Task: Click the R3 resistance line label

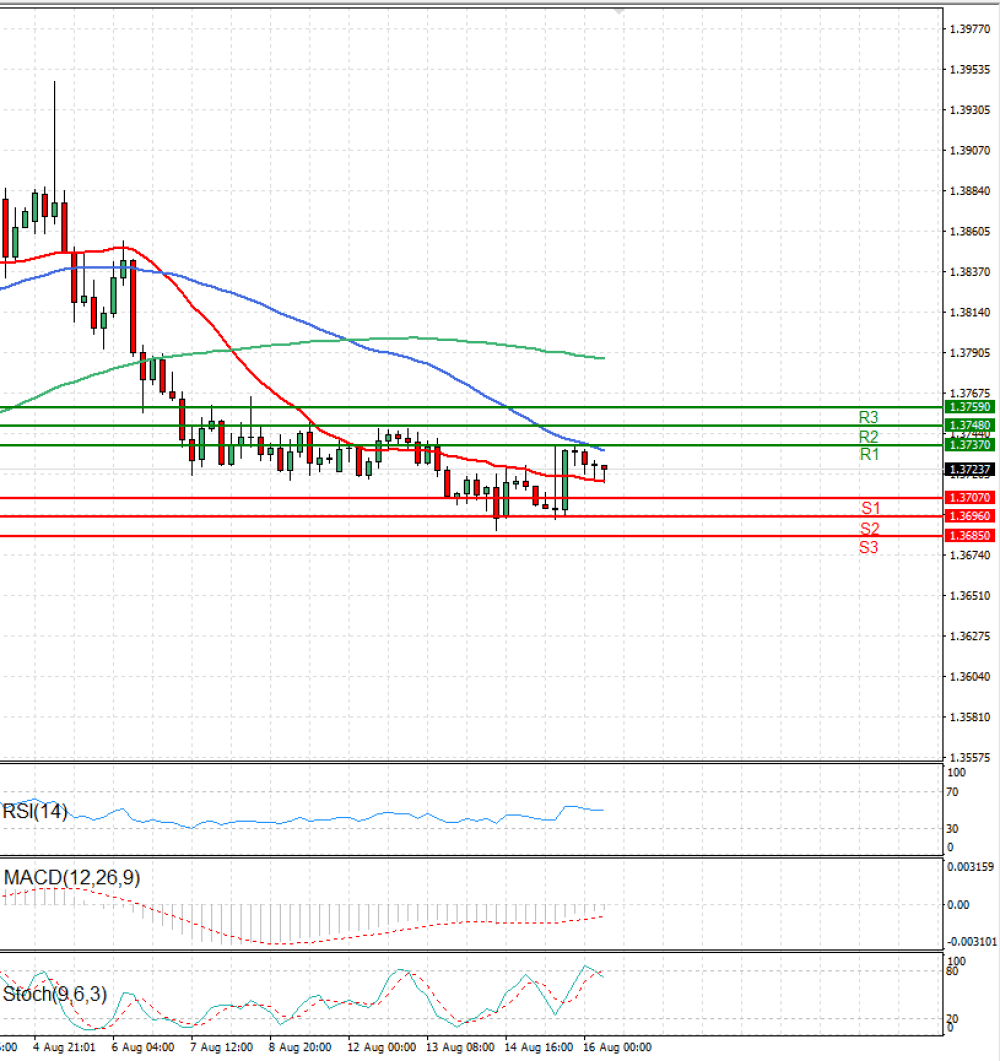Action: (x=869, y=417)
